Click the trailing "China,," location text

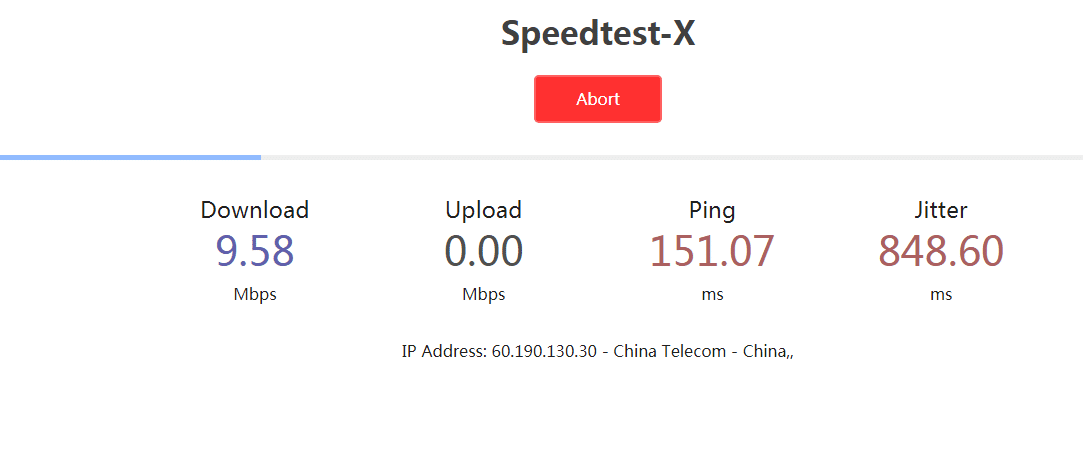[x=767, y=352]
